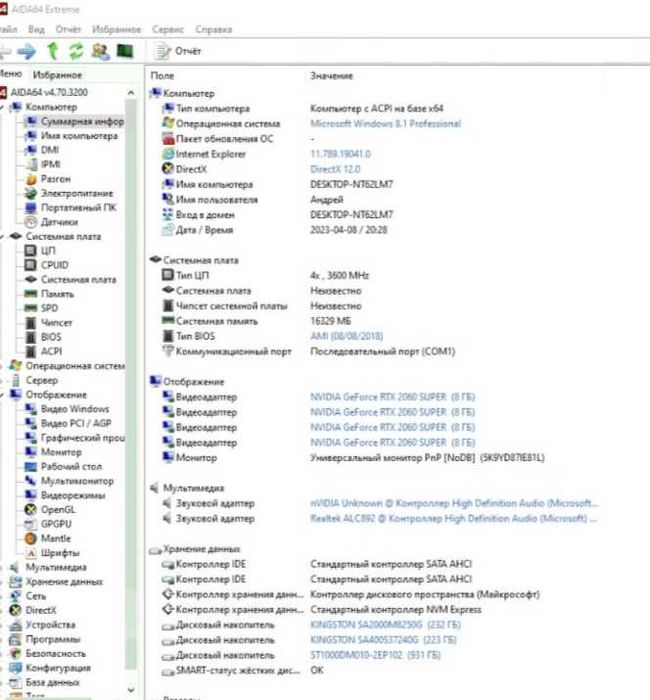Screen dimensions: 650x700
Task: Click the users toolbar icon
Action: click(x=100, y=51)
